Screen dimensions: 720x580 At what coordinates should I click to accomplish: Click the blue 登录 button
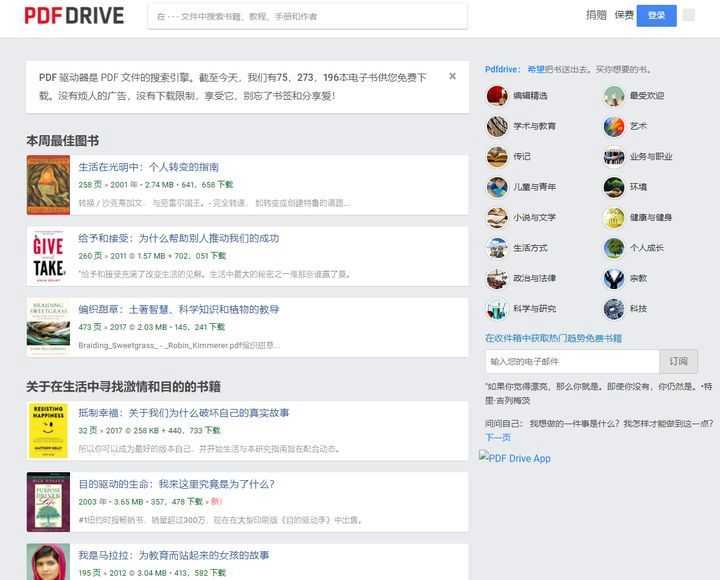click(656, 16)
